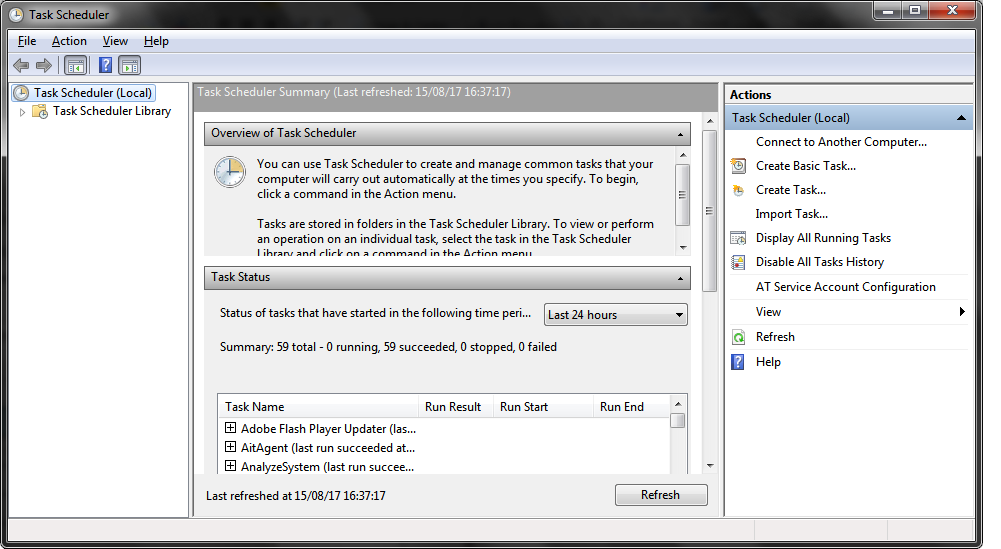Click the Run Result column header
This screenshot has height=549, width=1001.
point(455,407)
